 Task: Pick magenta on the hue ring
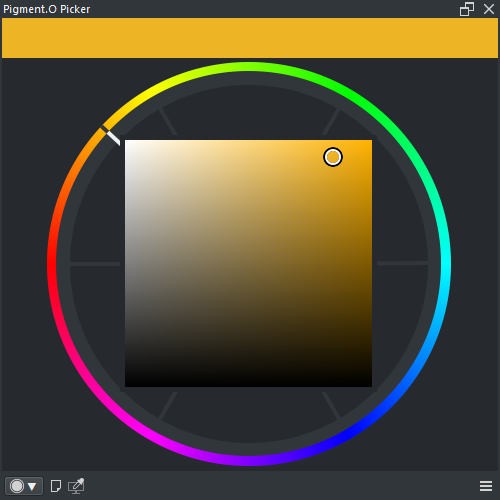click(149, 435)
